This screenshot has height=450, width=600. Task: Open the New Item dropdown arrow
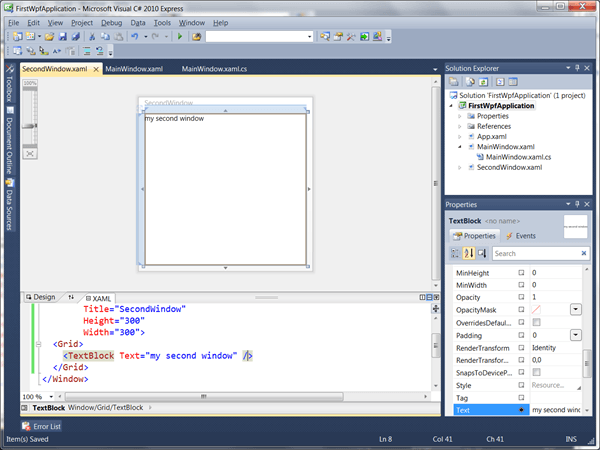pyautogui.click(x=39, y=37)
